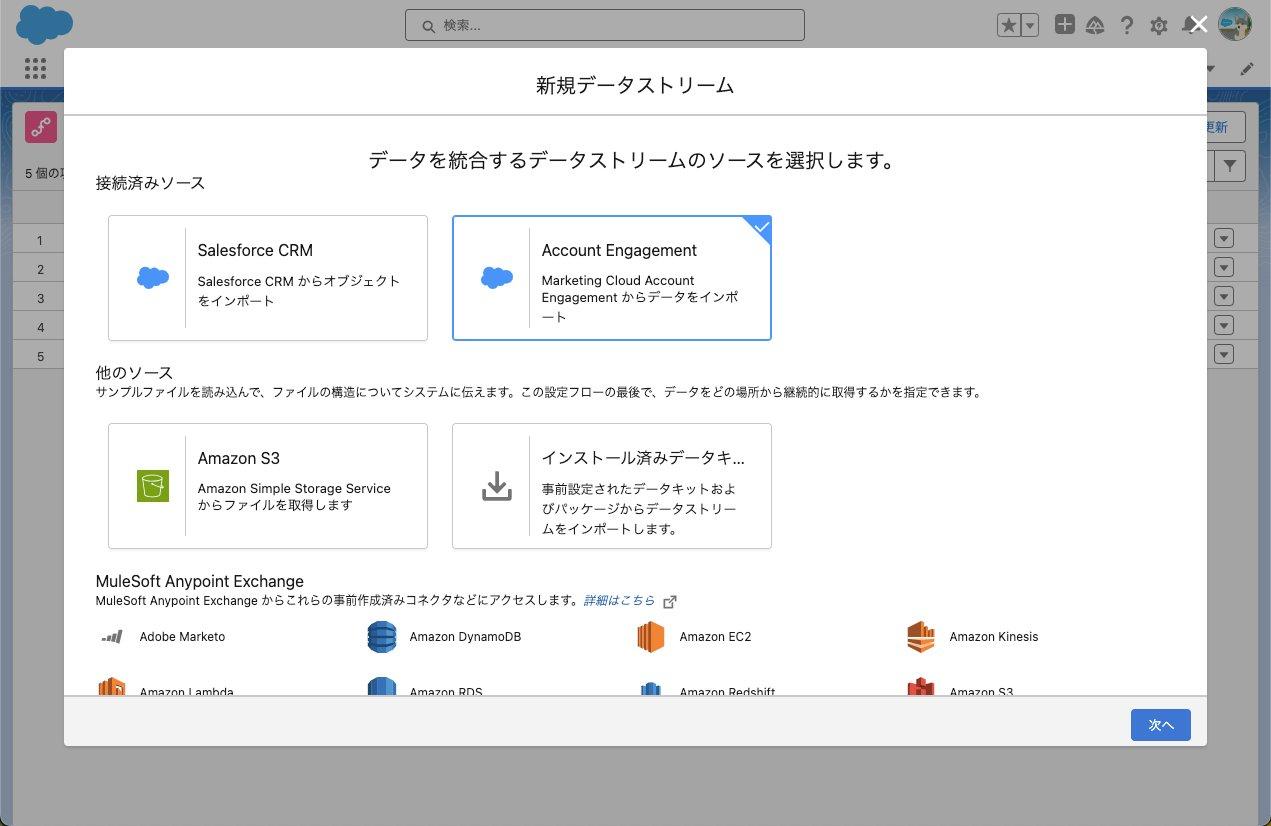
Task: Close the new data stream dialog
Action: (1199, 25)
